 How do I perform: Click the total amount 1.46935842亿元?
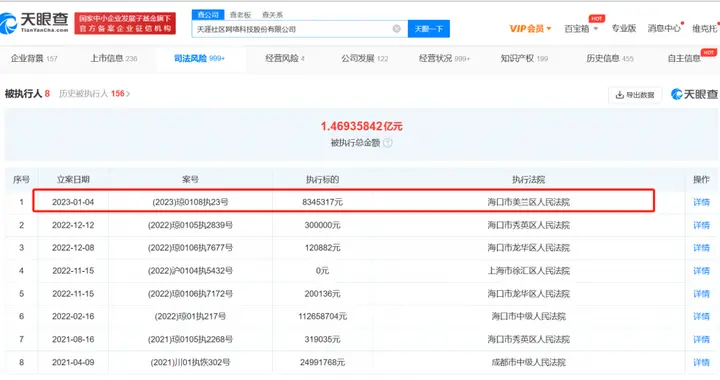361,126
